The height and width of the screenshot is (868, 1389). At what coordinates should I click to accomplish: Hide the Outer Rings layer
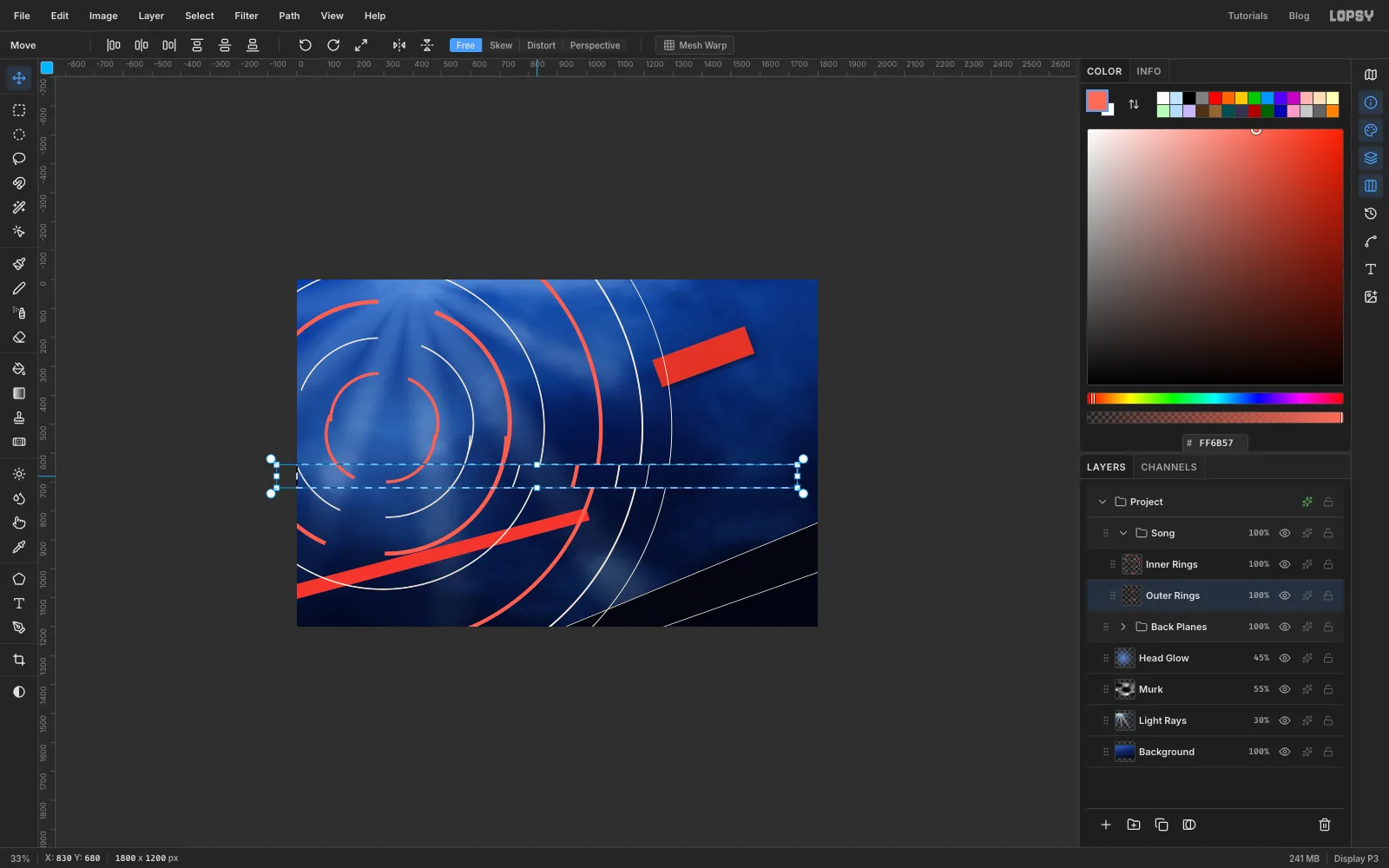click(1285, 595)
